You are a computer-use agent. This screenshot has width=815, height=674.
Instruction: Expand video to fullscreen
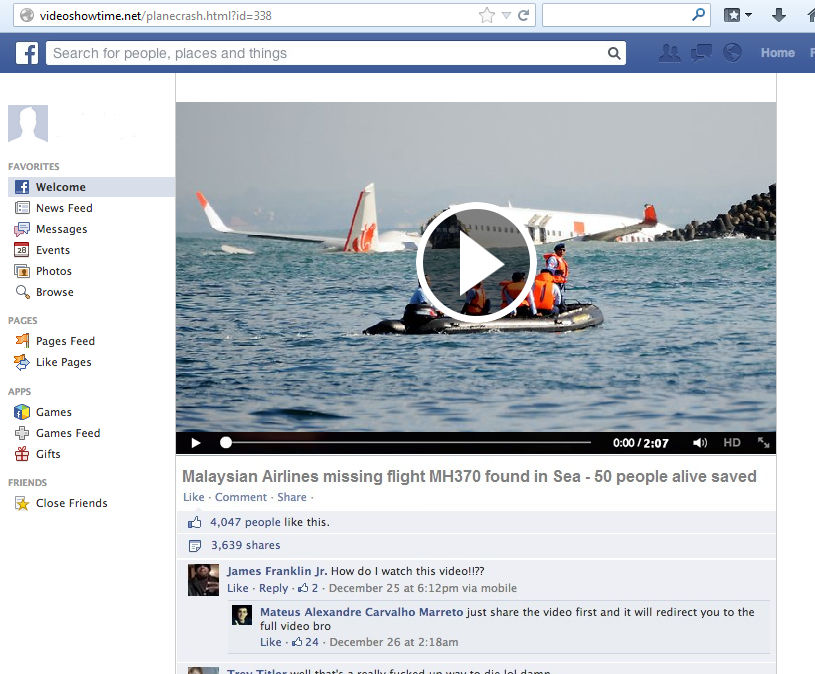(763, 443)
